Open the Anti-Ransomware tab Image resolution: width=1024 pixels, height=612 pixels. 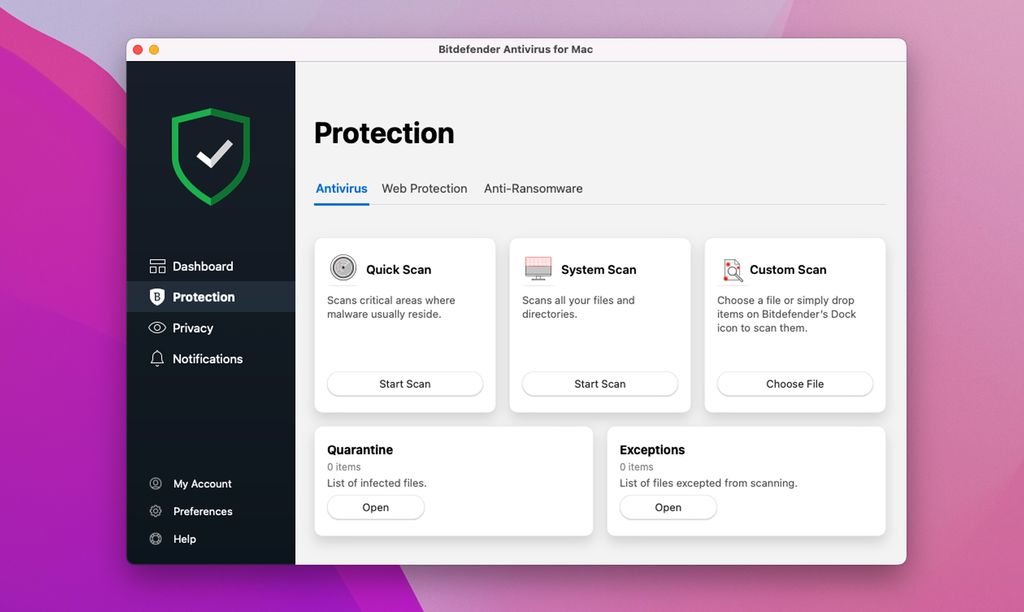pyautogui.click(x=533, y=188)
